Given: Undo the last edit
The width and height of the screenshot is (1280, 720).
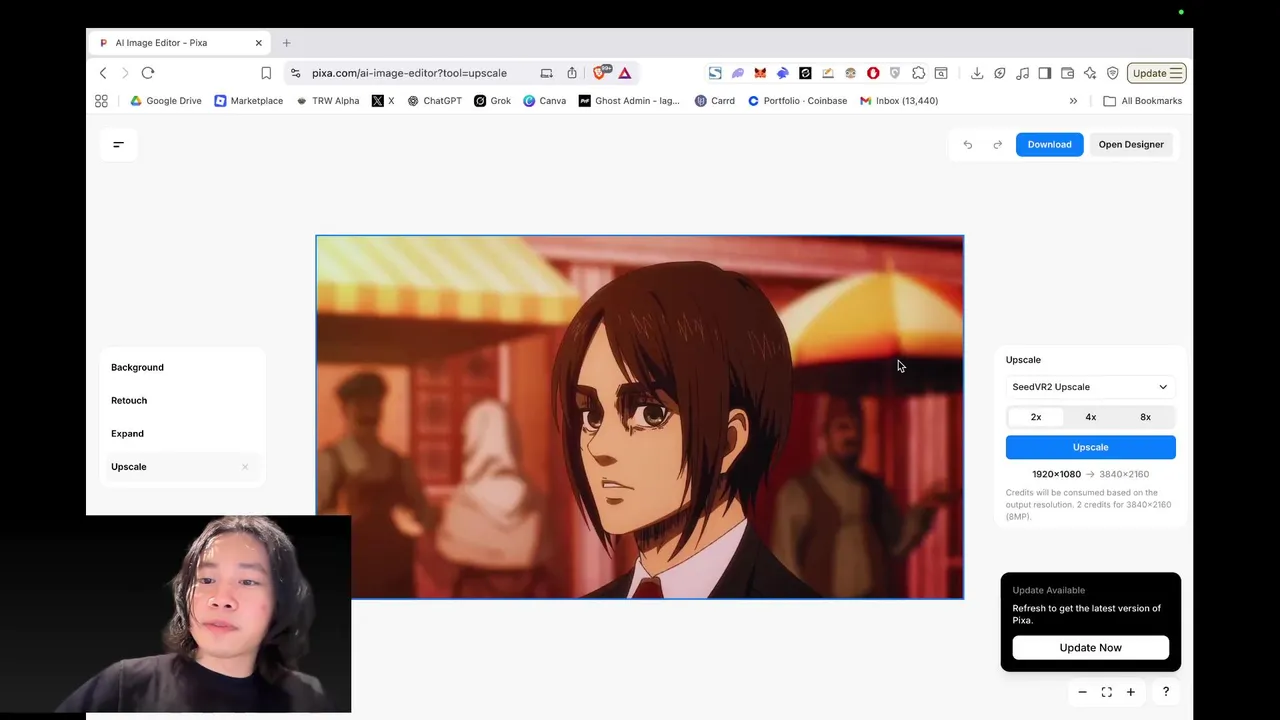Looking at the screenshot, I should pos(968,145).
